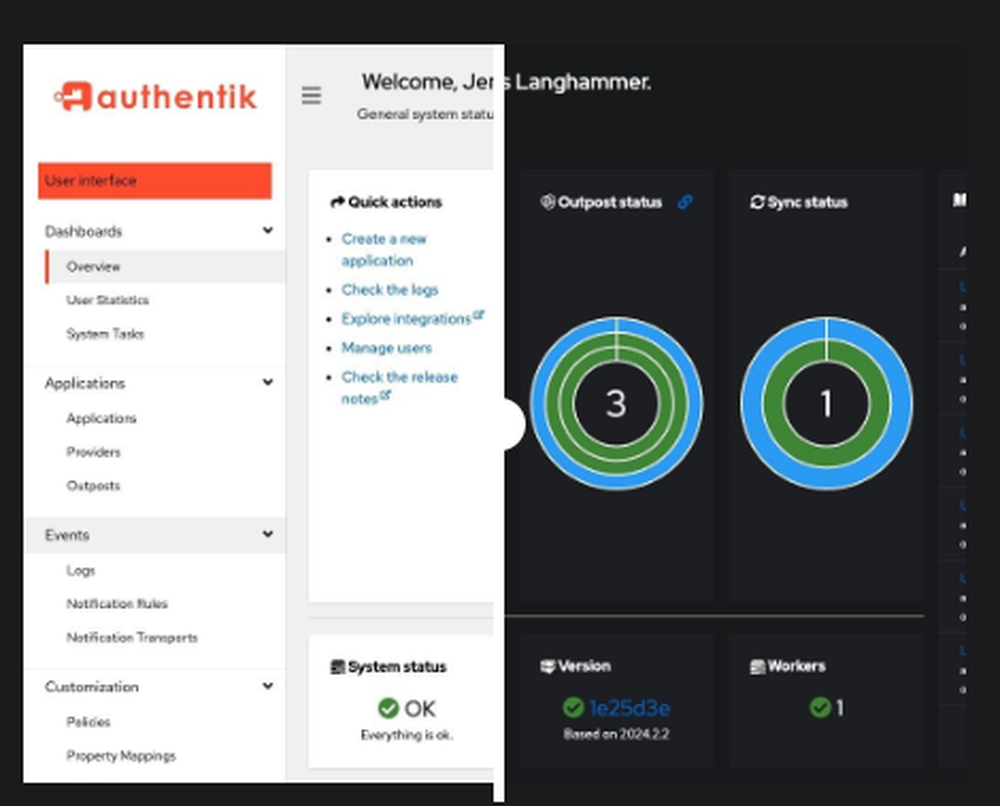Open System Tasks page
Screen dimensions: 1000x806
105,334
